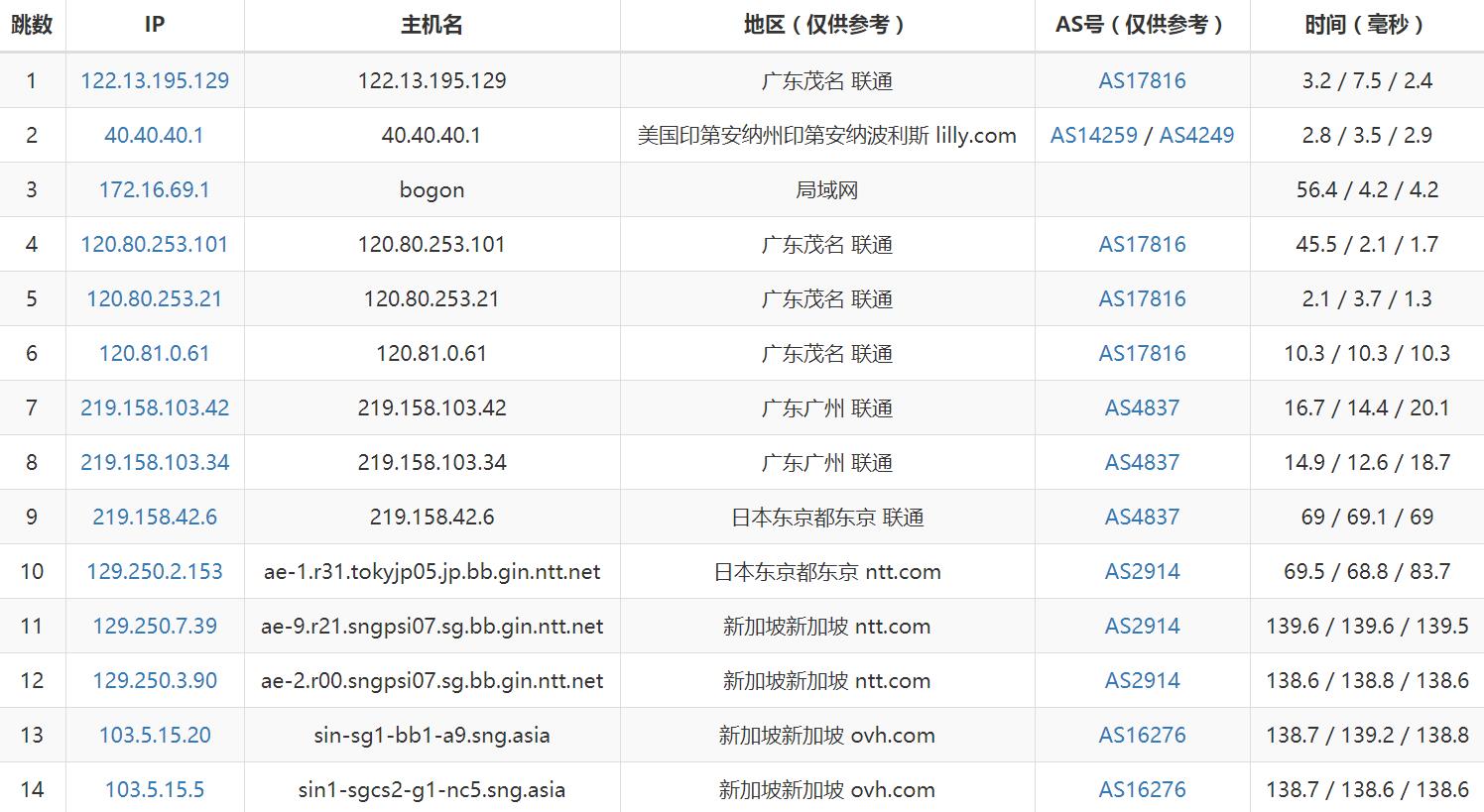Open the AS4249 link
Viewport: 1484px width, 812px height.
(x=1197, y=135)
